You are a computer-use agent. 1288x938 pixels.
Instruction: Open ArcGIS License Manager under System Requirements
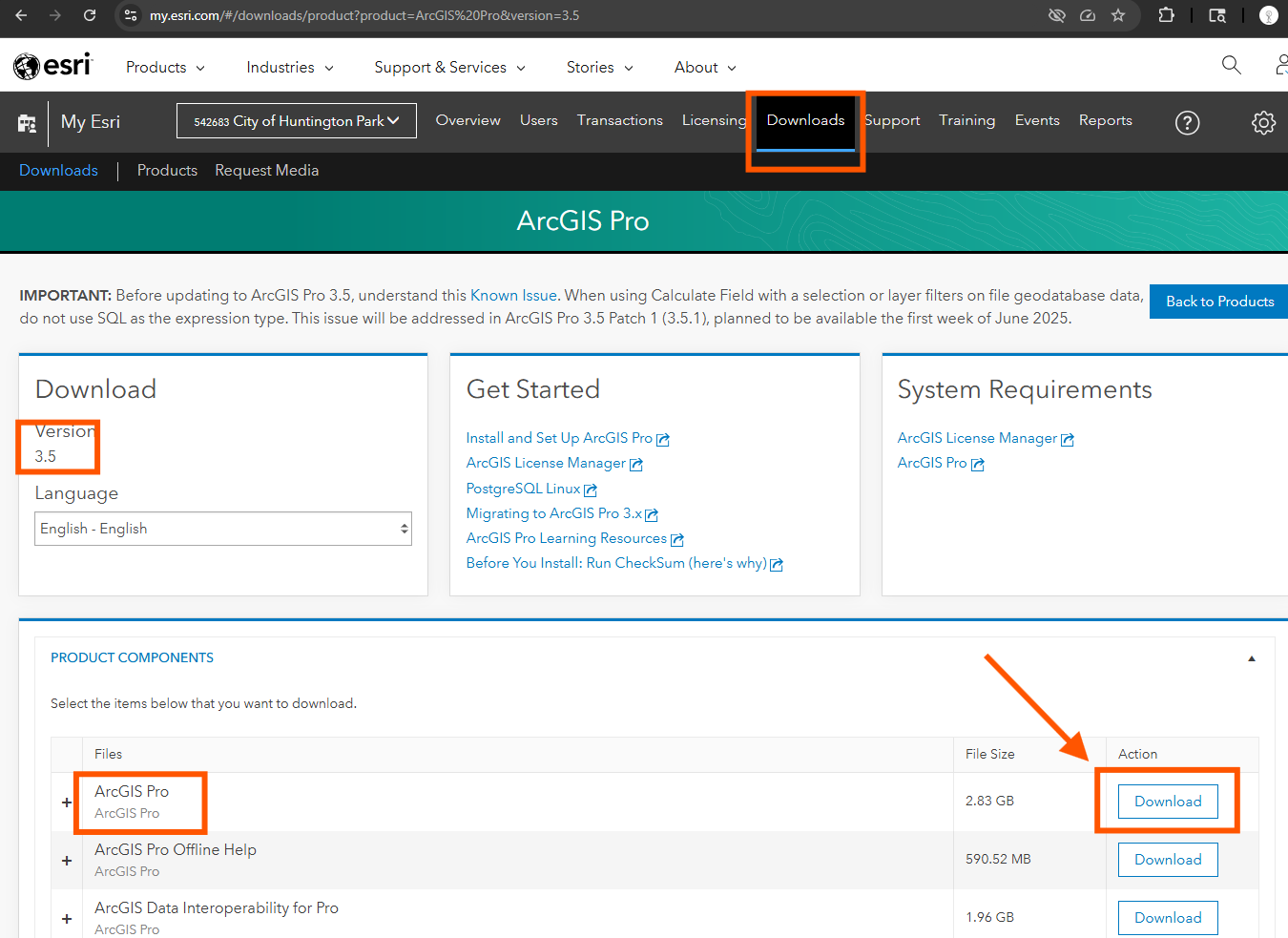[977, 438]
